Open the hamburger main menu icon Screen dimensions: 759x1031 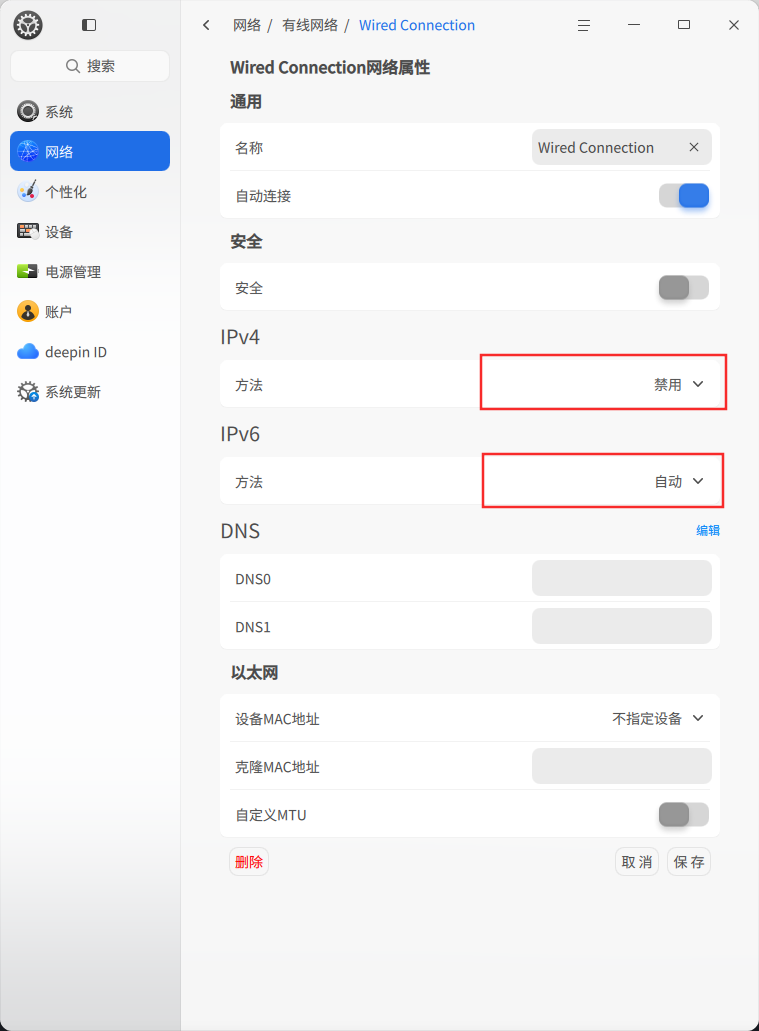pos(583,25)
